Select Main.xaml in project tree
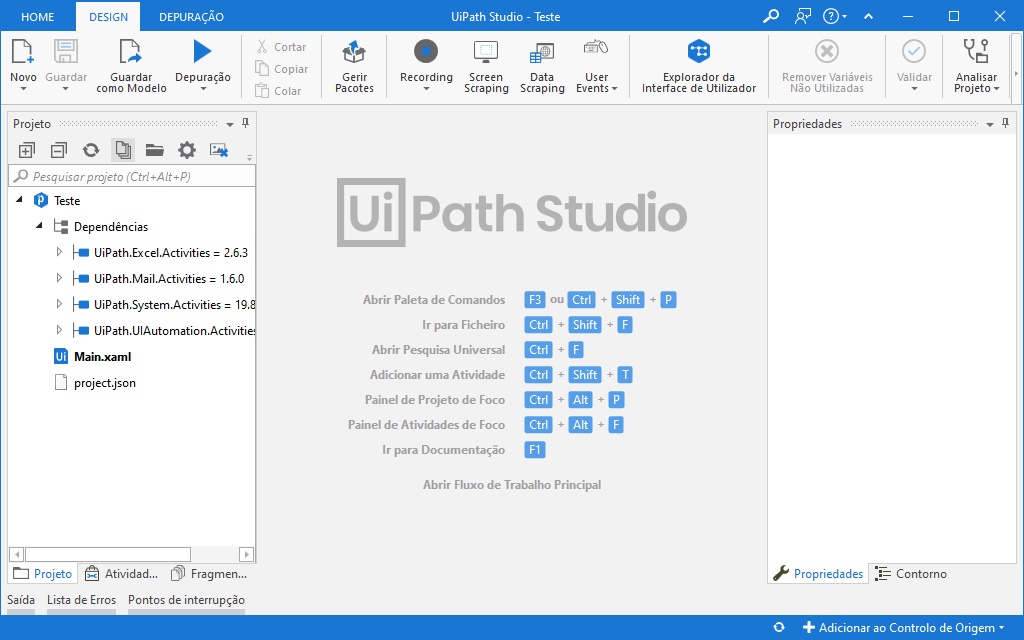 click(103, 357)
